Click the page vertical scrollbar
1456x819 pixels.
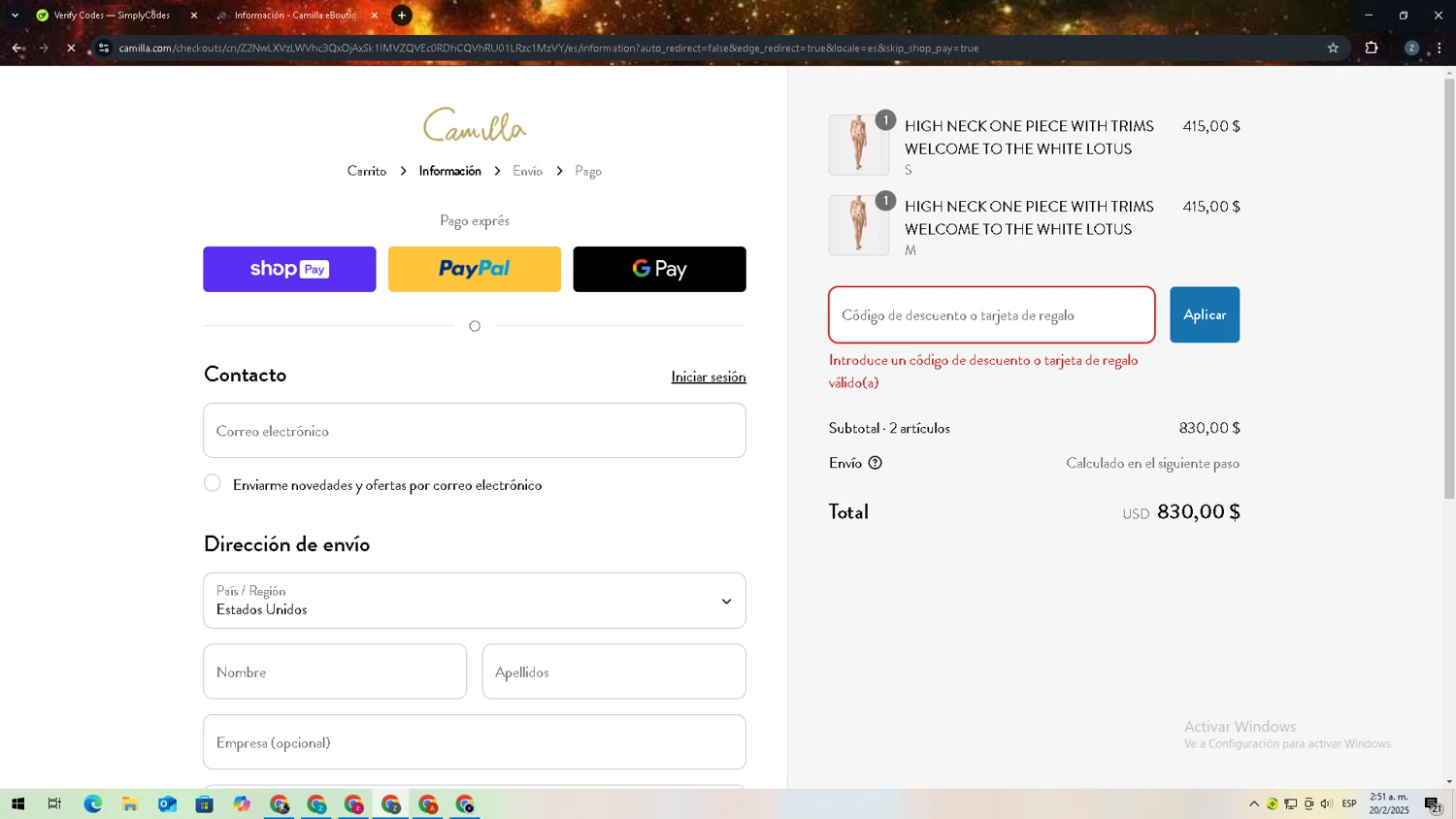1449,289
